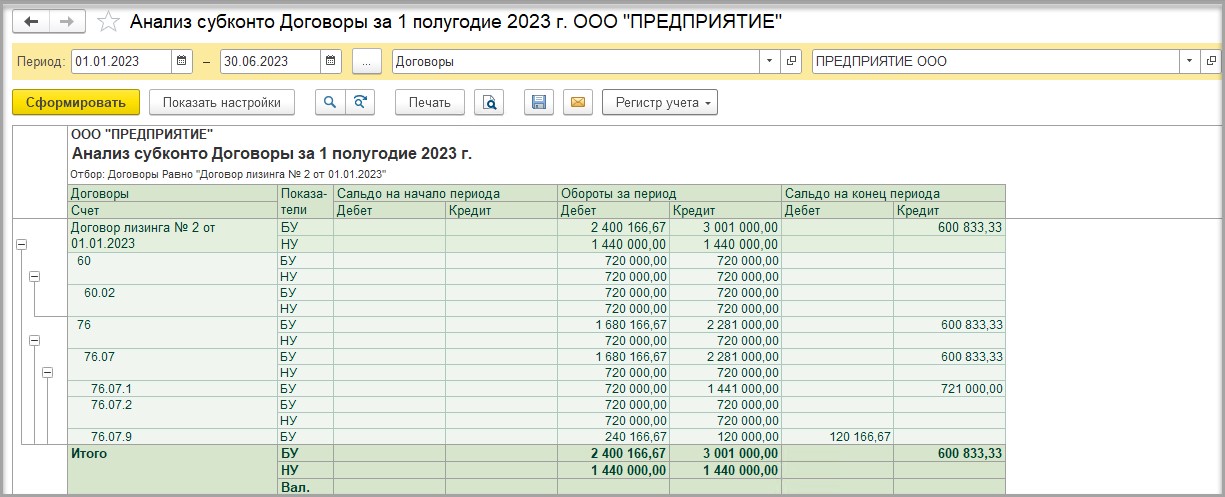Image resolution: width=1225 pixels, height=497 pixels.
Task: Collapse the Договор лизинга № 2 group
Action: [x=21, y=244]
